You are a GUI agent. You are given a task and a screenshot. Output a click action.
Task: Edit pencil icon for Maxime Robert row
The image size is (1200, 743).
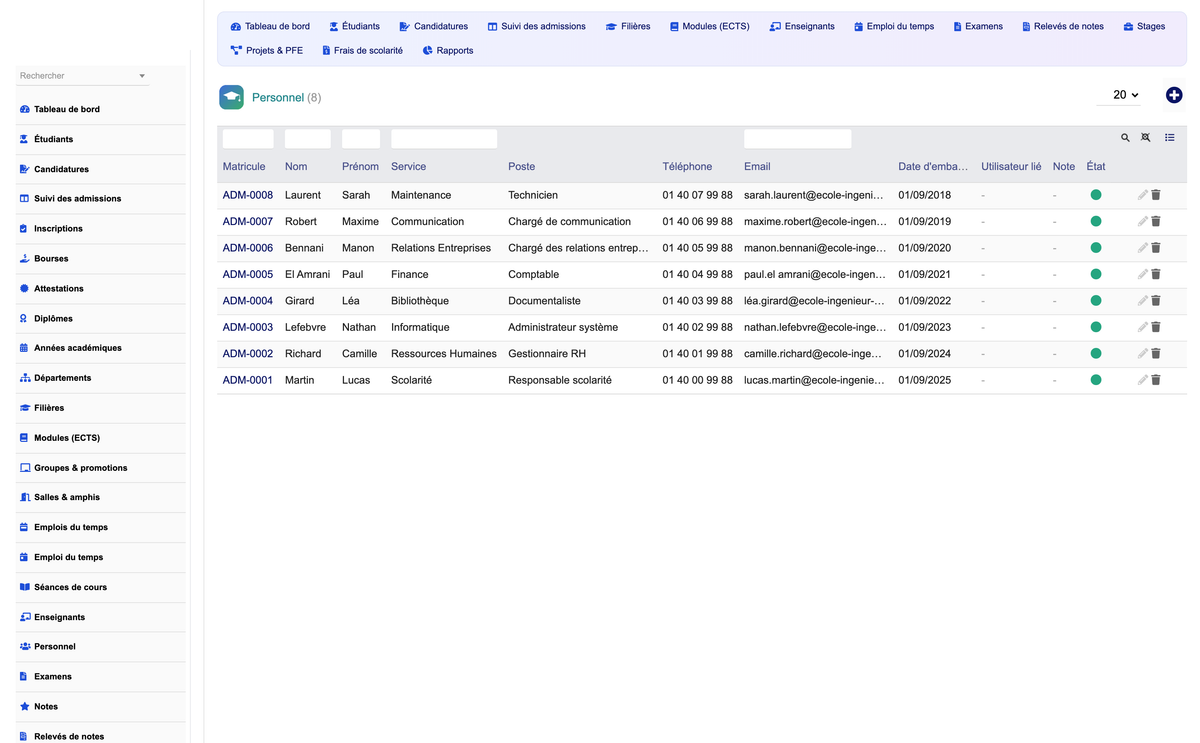[x=1142, y=221]
